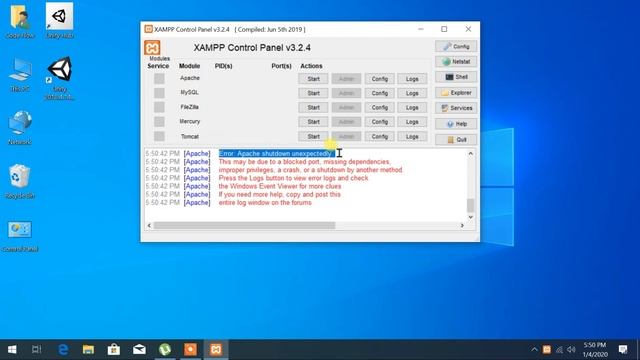View Logs for FileZilla
The image size is (640, 360).
pos(412,107)
